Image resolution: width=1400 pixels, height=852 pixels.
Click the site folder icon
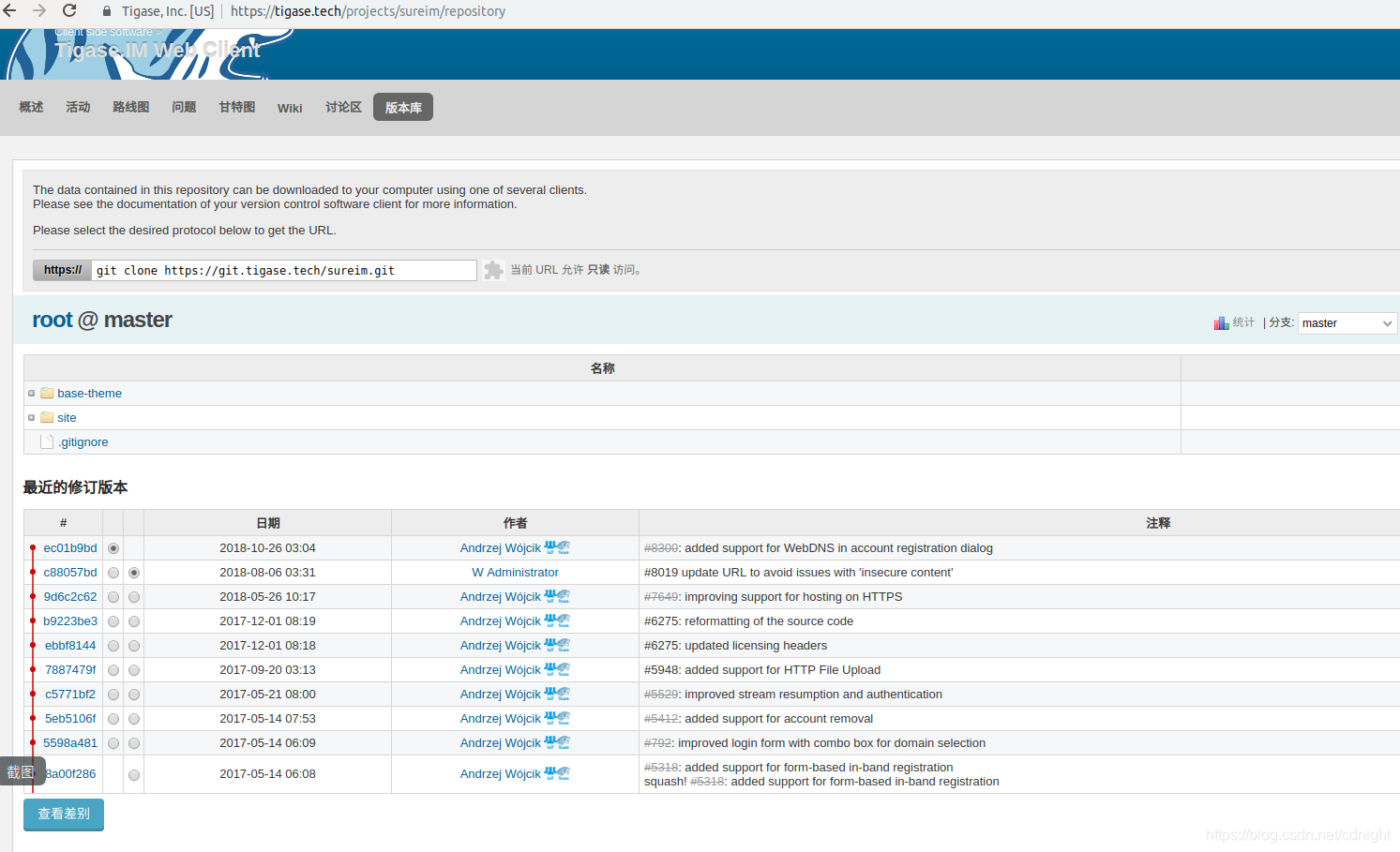(47, 417)
